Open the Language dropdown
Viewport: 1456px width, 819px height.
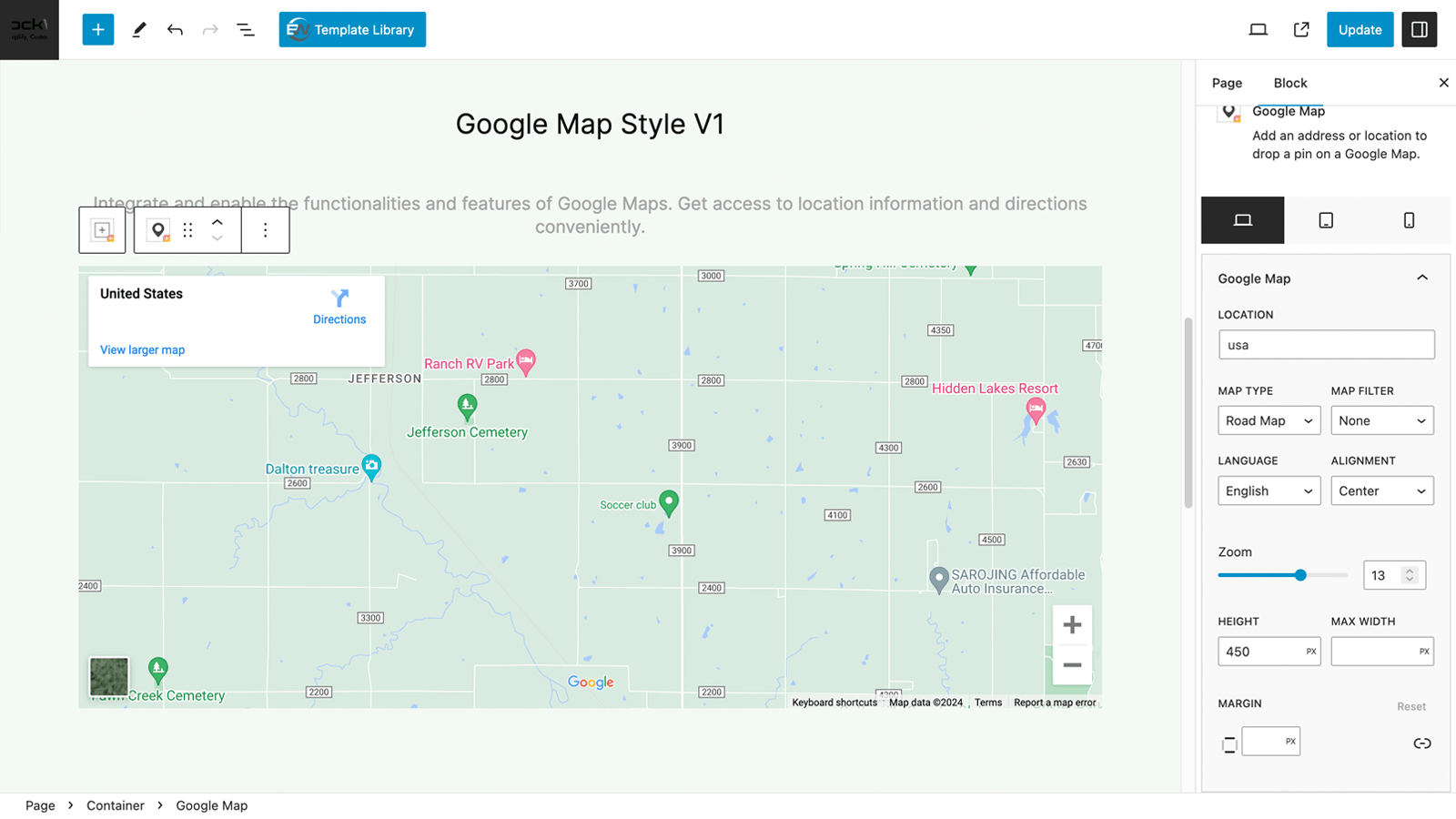(1269, 490)
